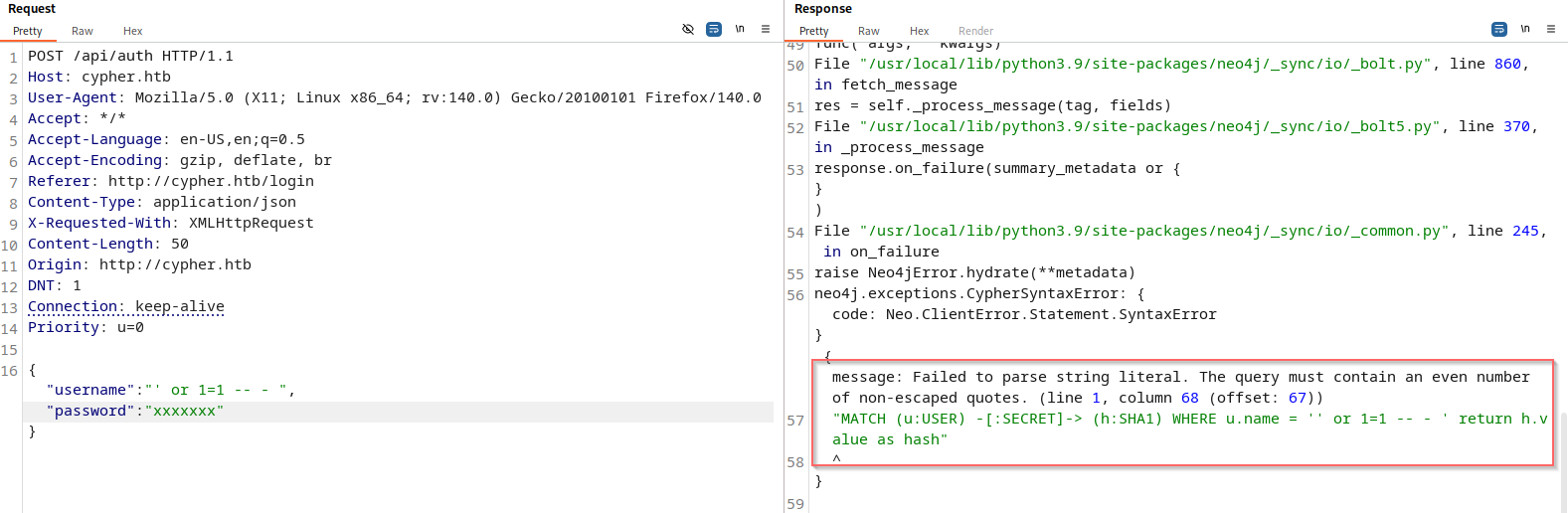Screen dimensions: 1568x513
Task: Open the Response pane hamburger options menu
Action: tap(1551, 29)
